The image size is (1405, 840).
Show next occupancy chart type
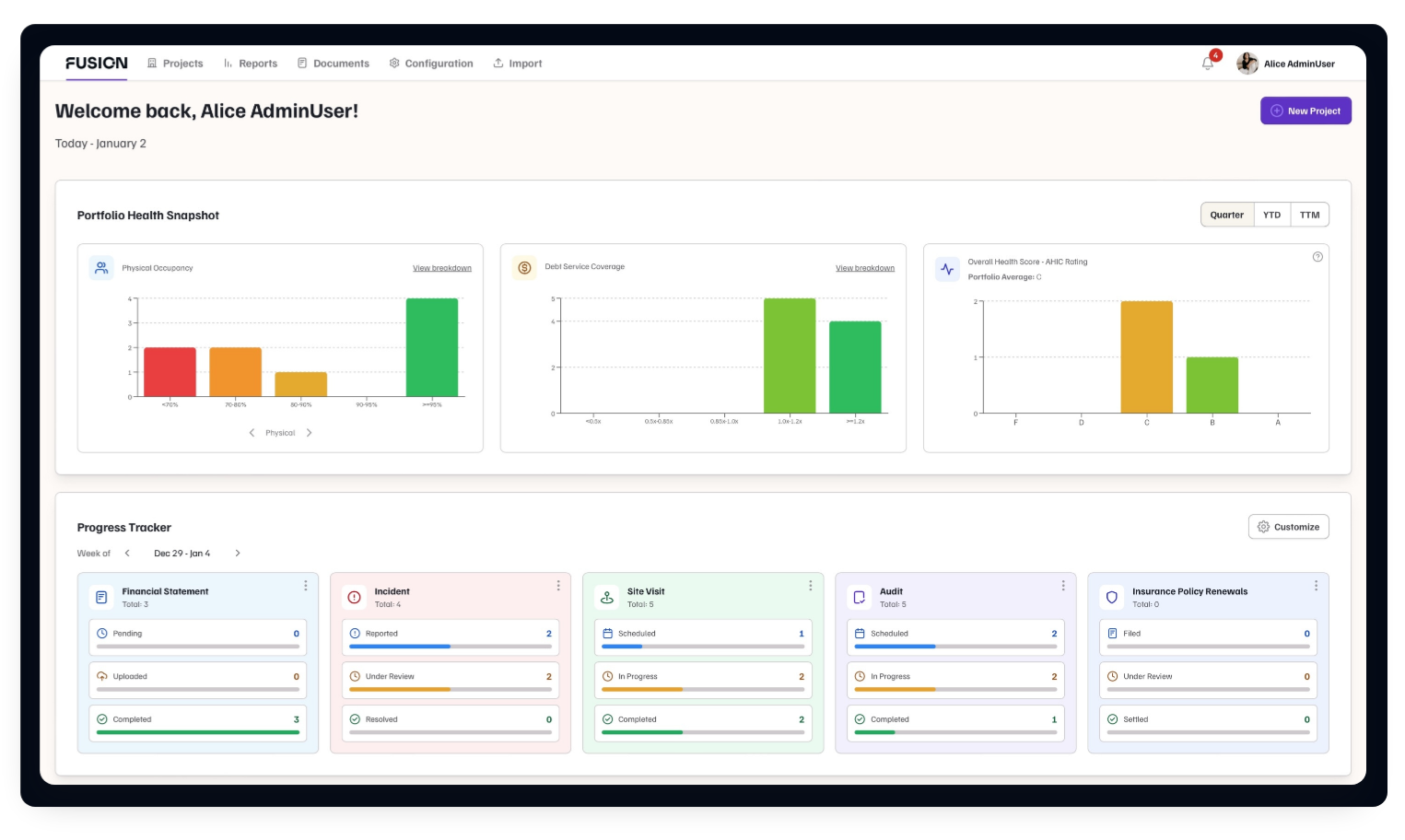[x=309, y=433]
